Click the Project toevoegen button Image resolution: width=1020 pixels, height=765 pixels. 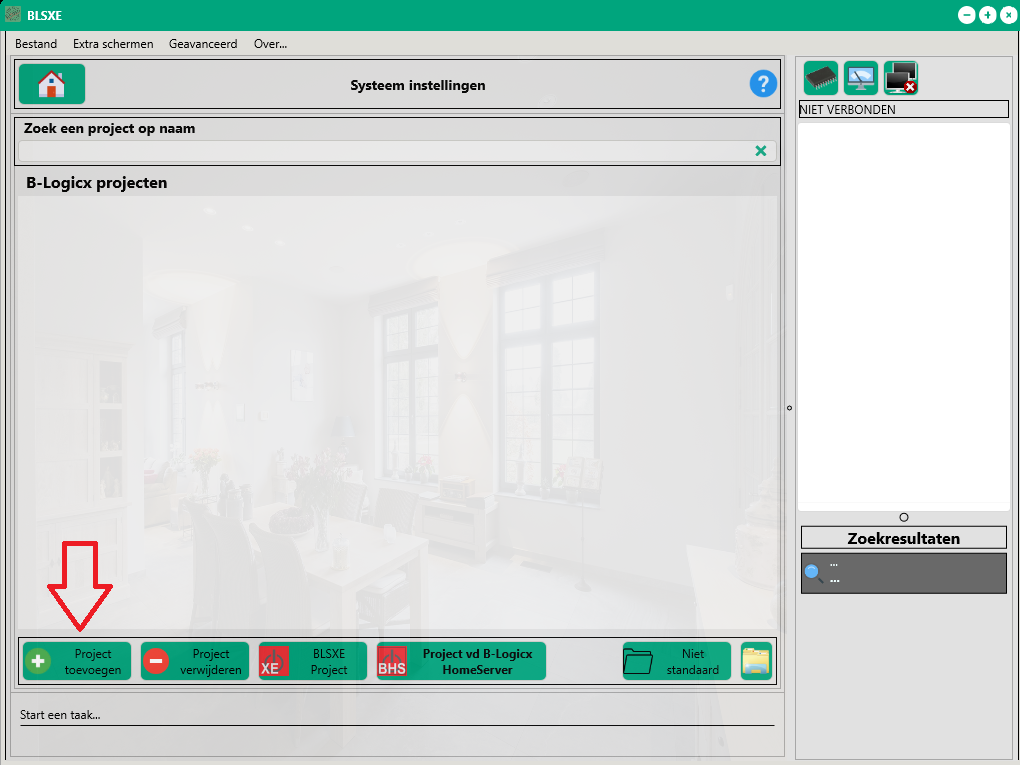pyautogui.click(x=77, y=662)
